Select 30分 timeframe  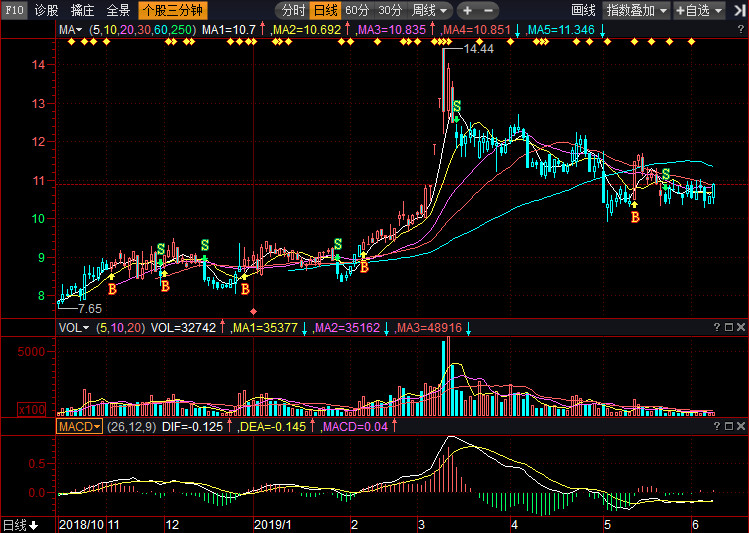389,10
